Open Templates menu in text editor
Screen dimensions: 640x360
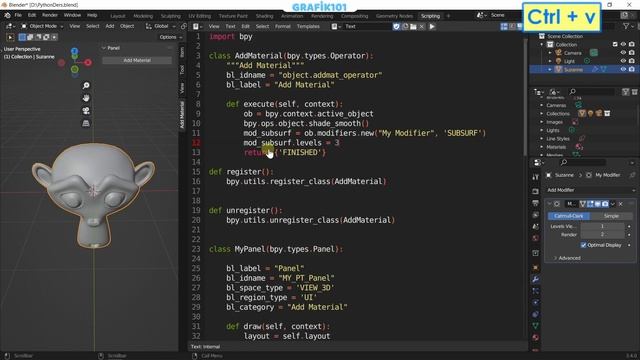coord(308,27)
